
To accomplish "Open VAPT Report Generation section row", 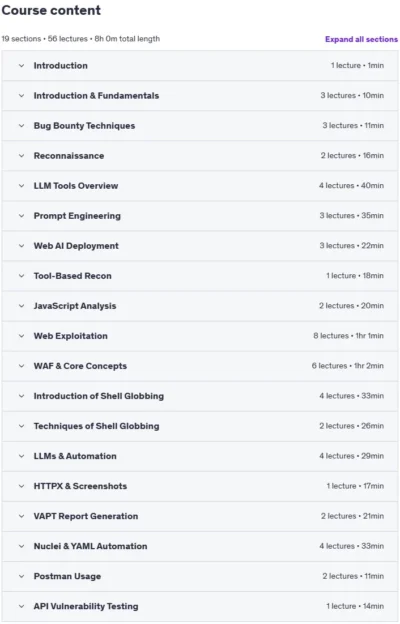I will coord(200,516).
